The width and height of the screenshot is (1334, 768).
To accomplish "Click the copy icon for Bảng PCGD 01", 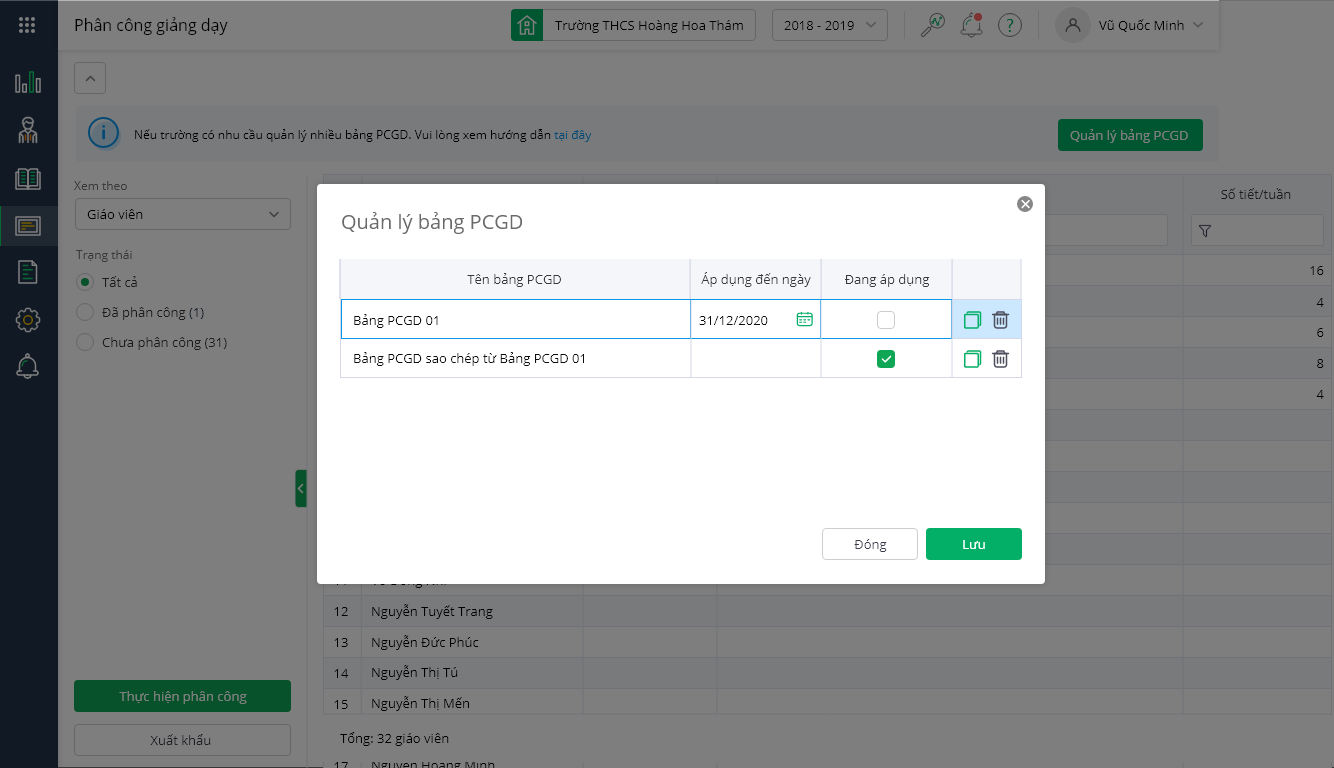I will tap(972, 320).
